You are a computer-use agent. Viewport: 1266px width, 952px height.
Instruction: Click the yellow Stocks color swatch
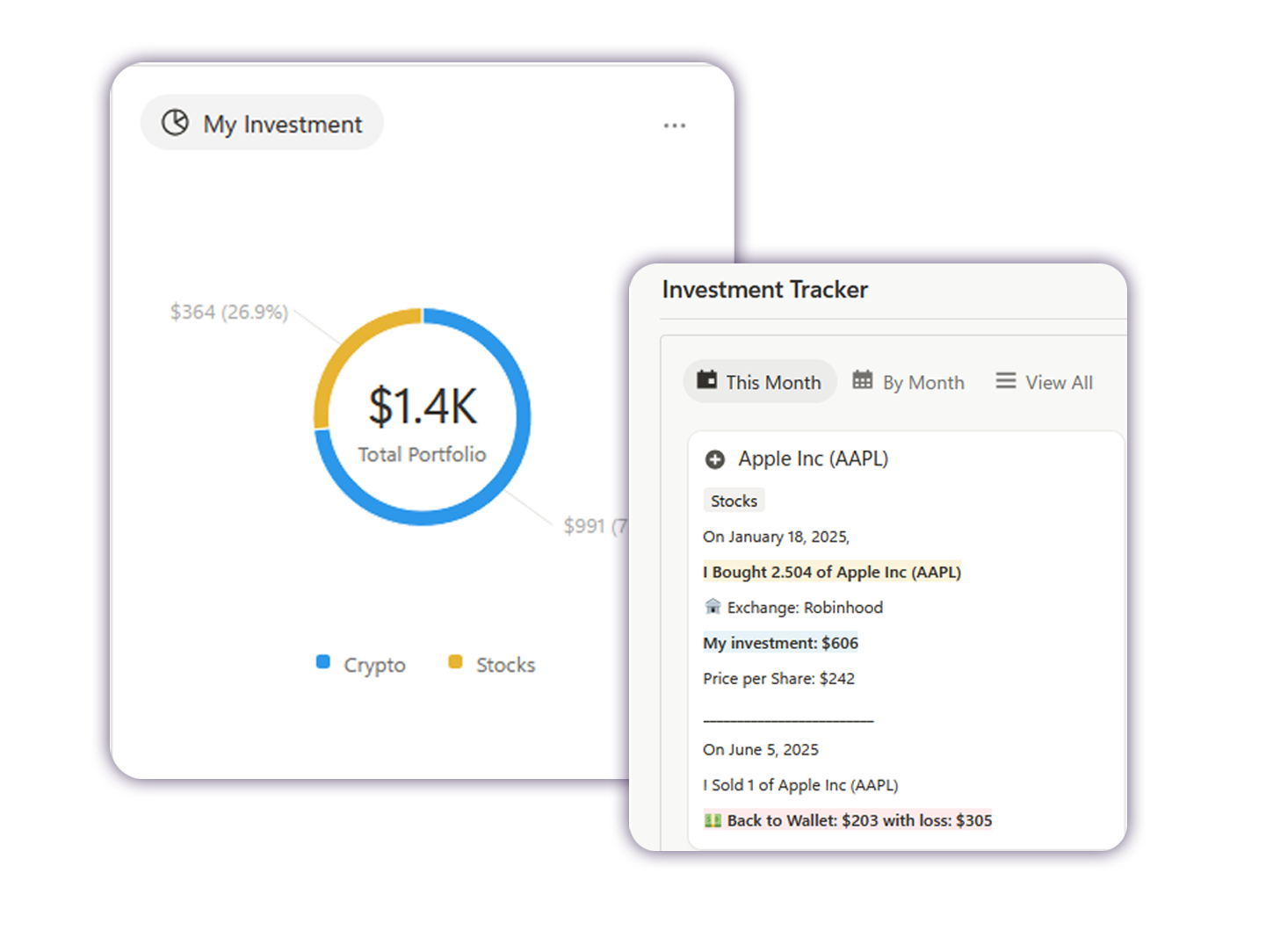pos(455,662)
